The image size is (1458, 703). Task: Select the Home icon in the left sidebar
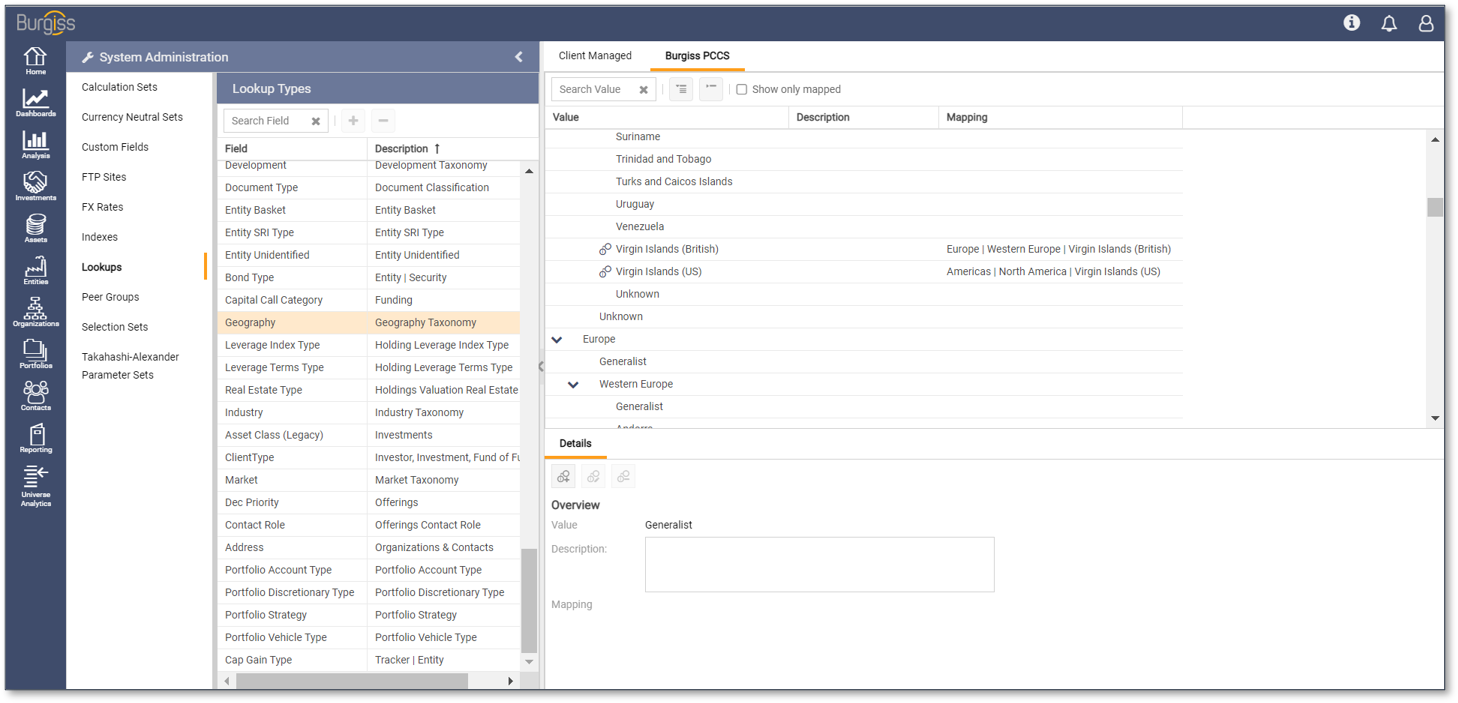[35, 62]
